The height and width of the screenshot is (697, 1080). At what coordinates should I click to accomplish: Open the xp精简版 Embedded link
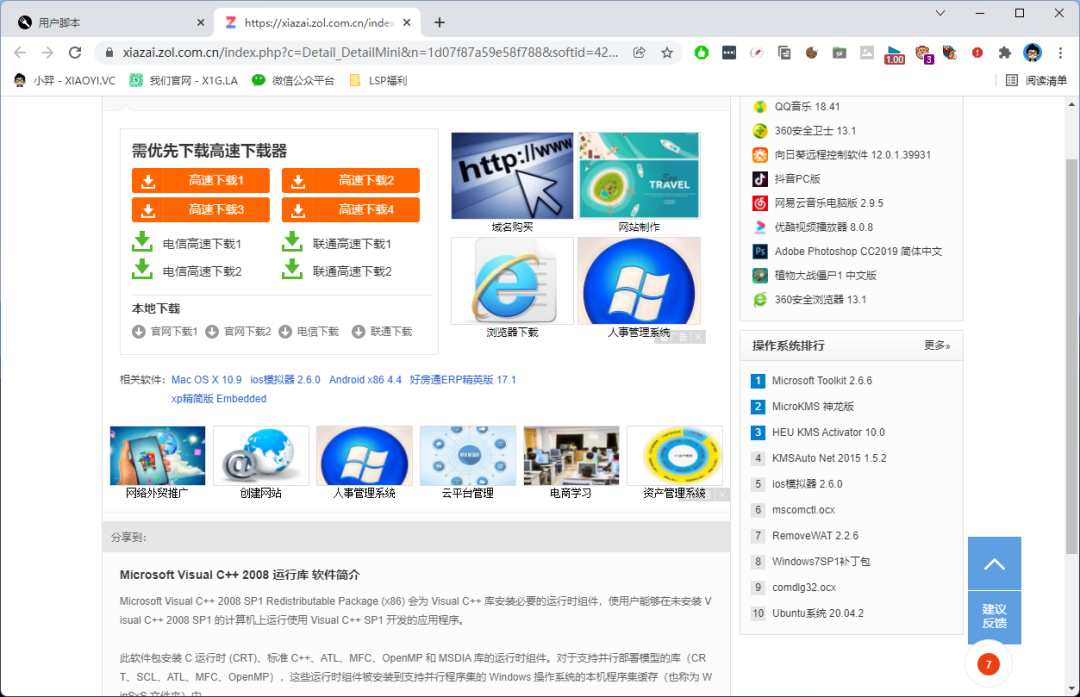click(x=219, y=398)
